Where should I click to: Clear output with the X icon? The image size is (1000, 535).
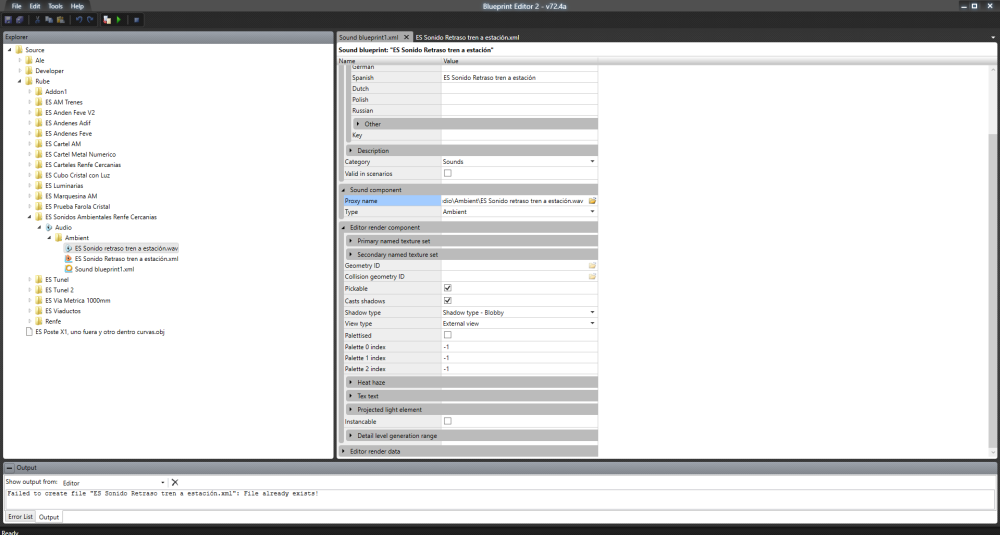click(x=174, y=482)
